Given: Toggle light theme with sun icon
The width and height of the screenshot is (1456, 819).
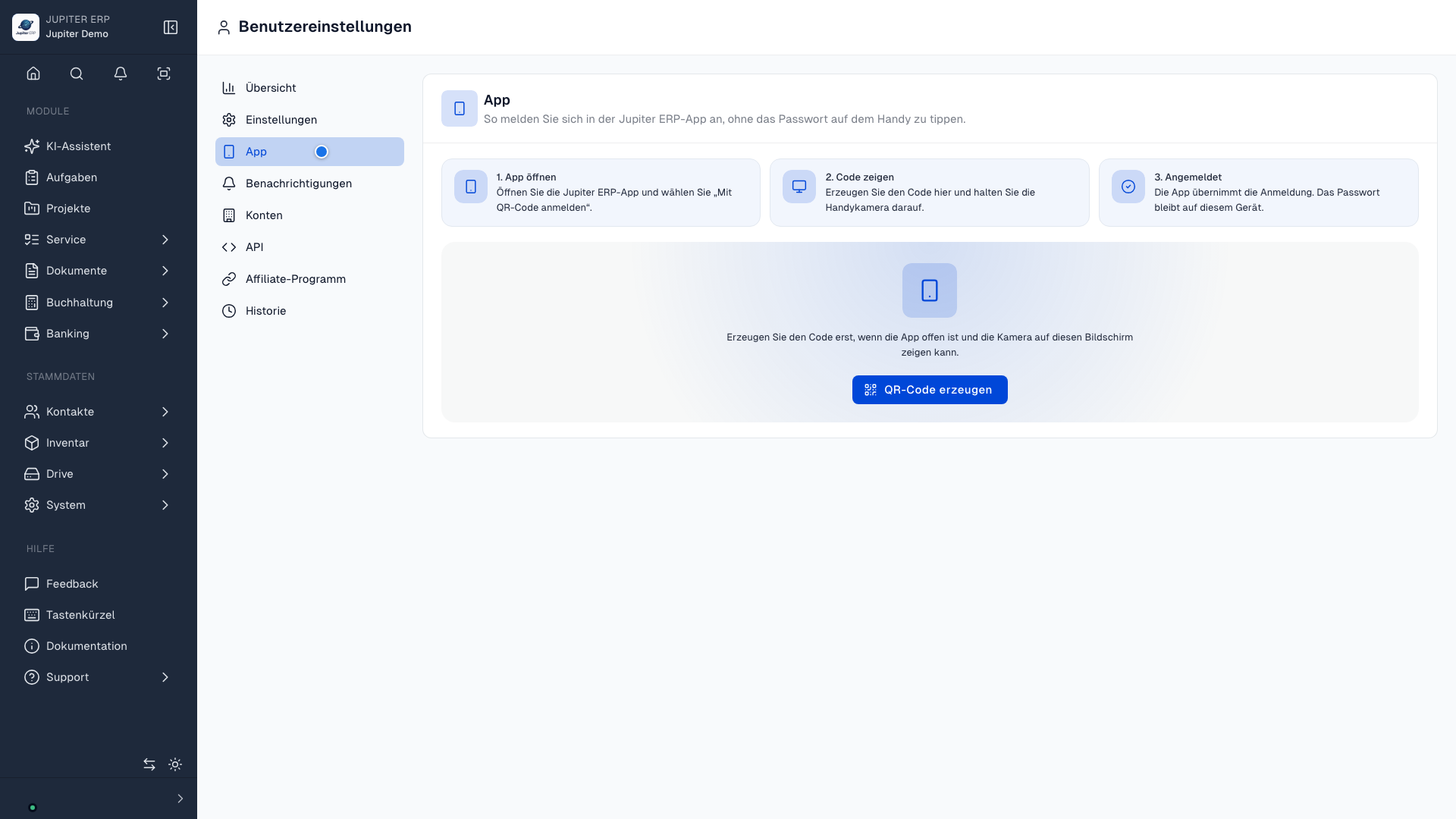Looking at the screenshot, I should [175, 764].
